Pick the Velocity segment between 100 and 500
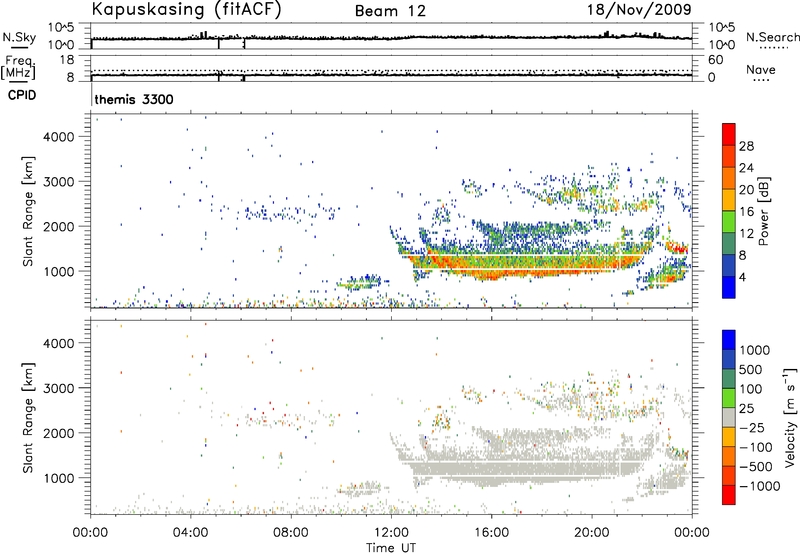 [729, 379]
